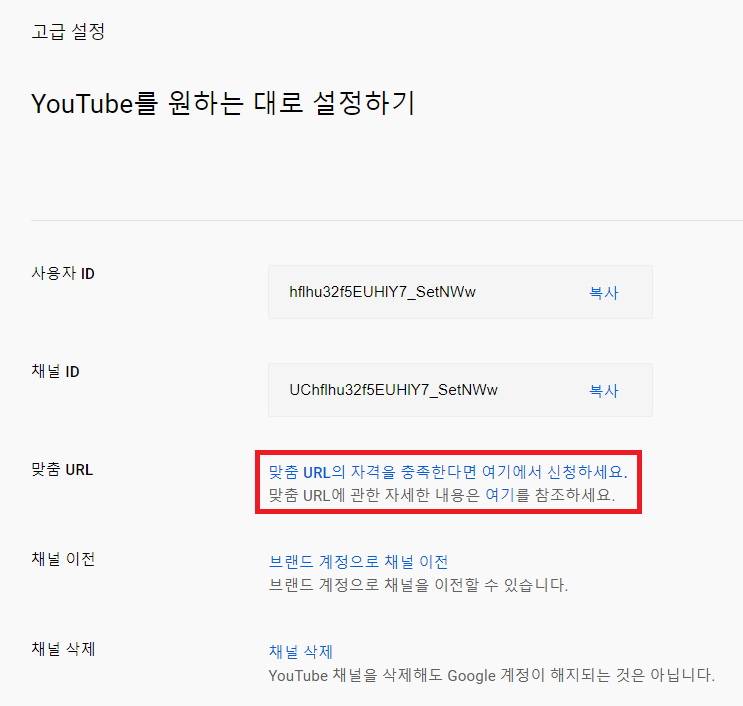Click the 채널 이전 label
This screenshot has width=743, height=706.
63,559
